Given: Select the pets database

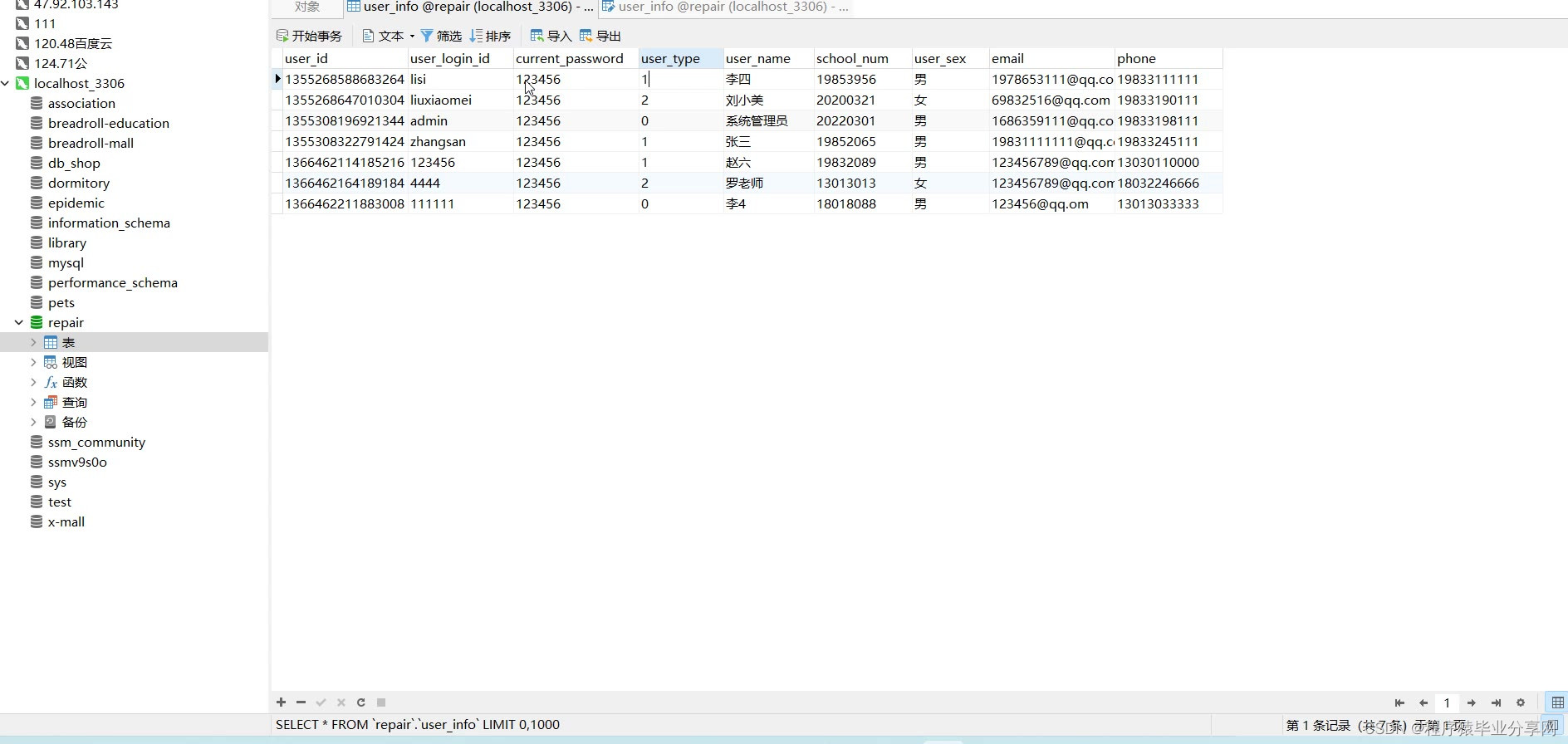Looking at the screenshot, I should pyautogui.click(x=61, y=302).
